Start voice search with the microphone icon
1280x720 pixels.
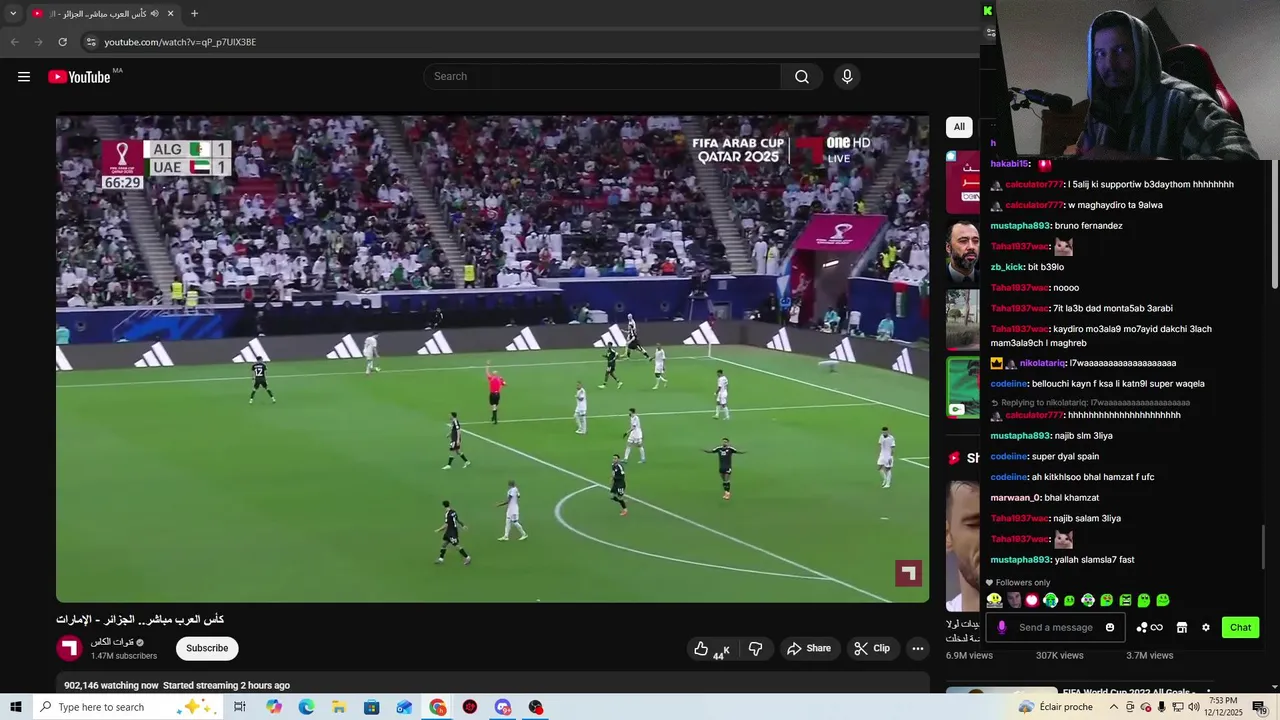click(x=847, y=77)
